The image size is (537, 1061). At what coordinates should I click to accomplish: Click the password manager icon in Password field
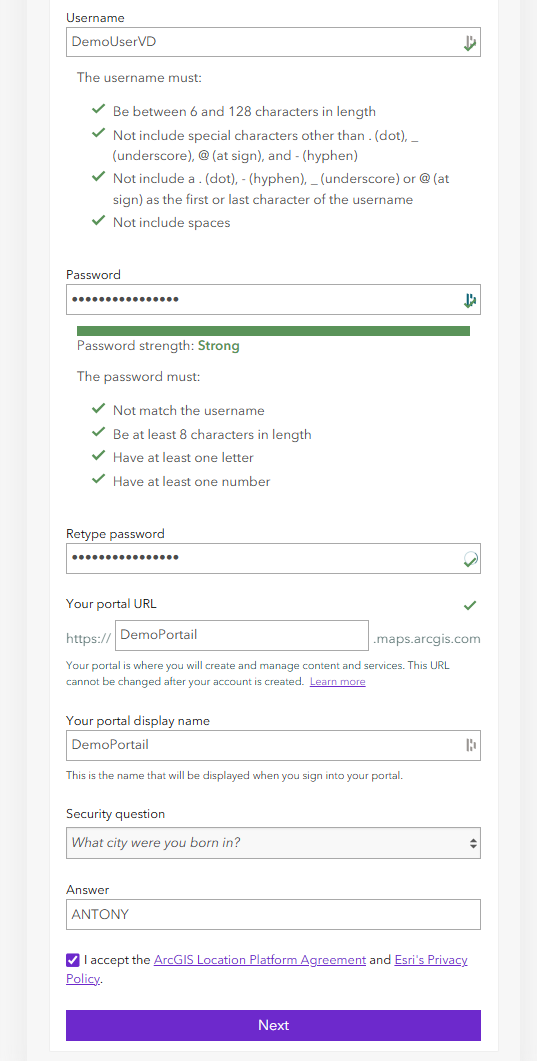pyautogui.click(x=470, y=300)
